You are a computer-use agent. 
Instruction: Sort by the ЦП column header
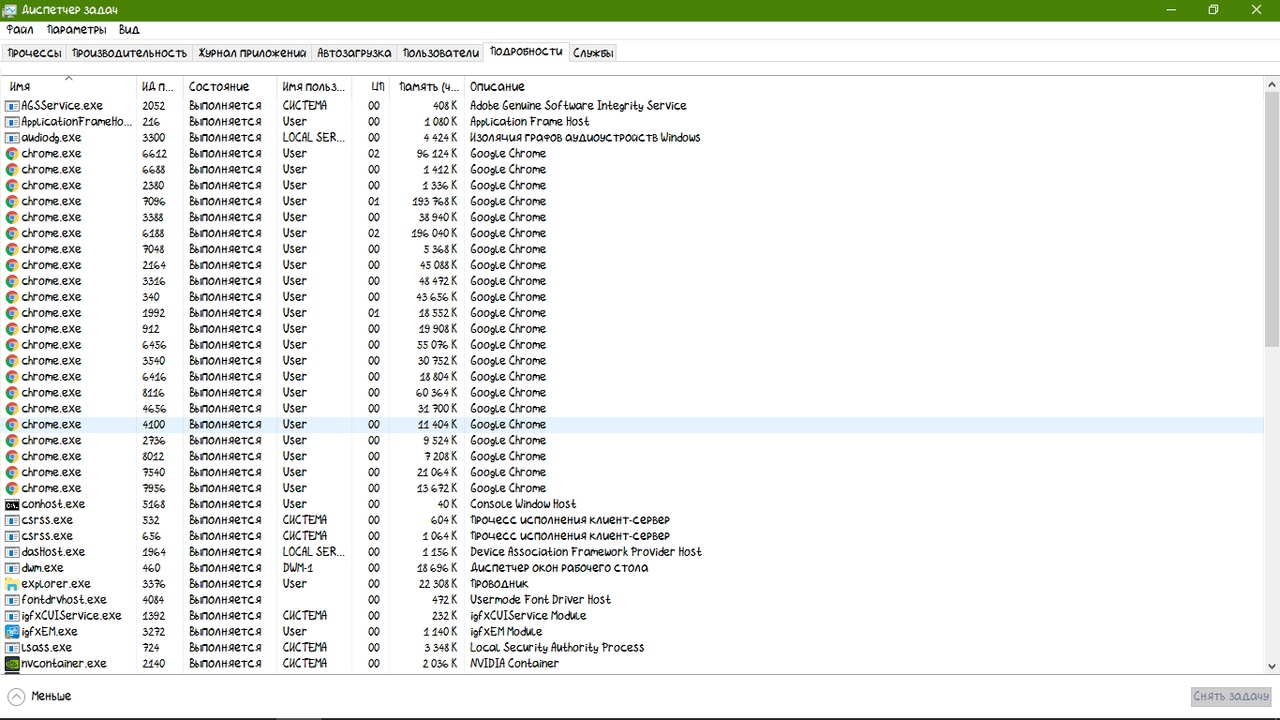(371, 86)
